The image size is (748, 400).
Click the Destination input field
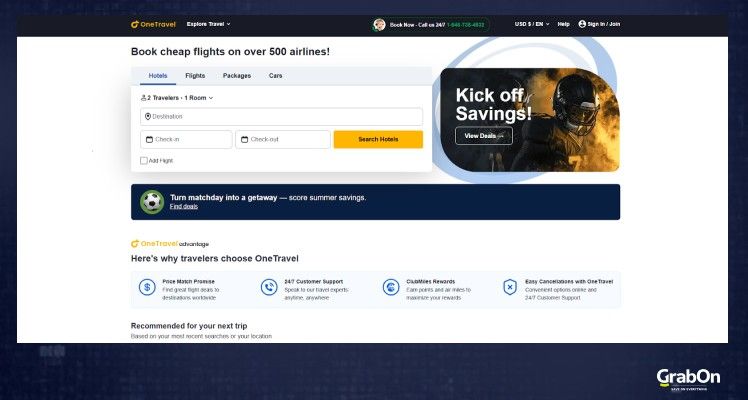(x=281, y=117)
